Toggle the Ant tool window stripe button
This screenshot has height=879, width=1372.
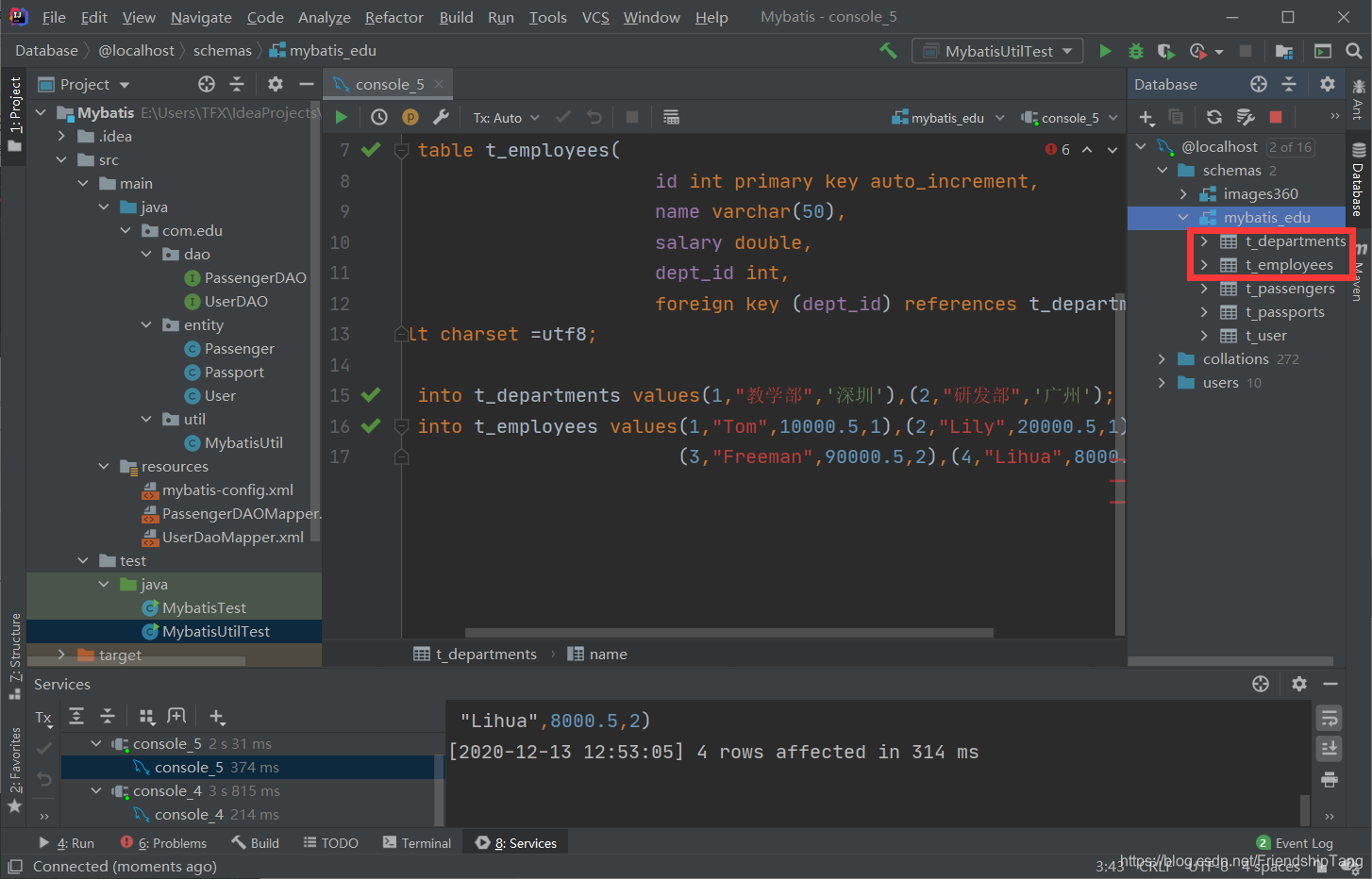pos(1359,100)
